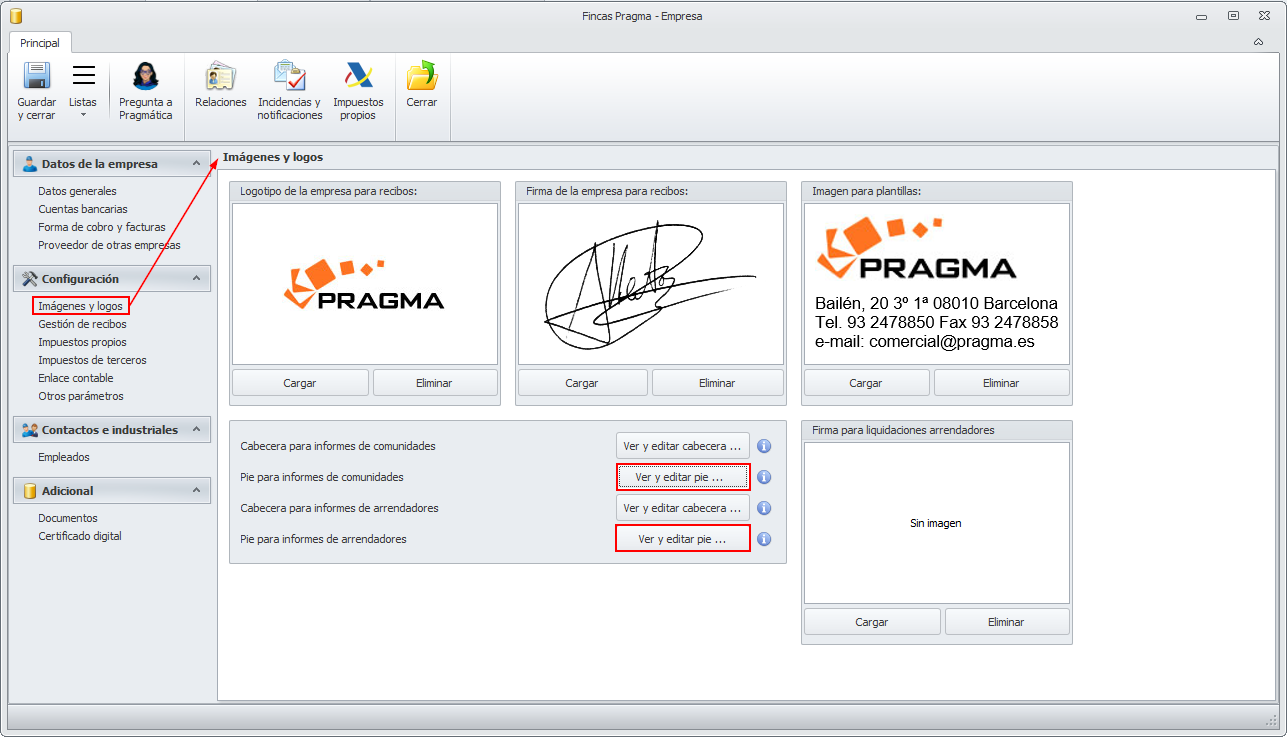Click info icon for Cabecera de comunidades
Screen dimensions: 1287x737
pos(764,446)
